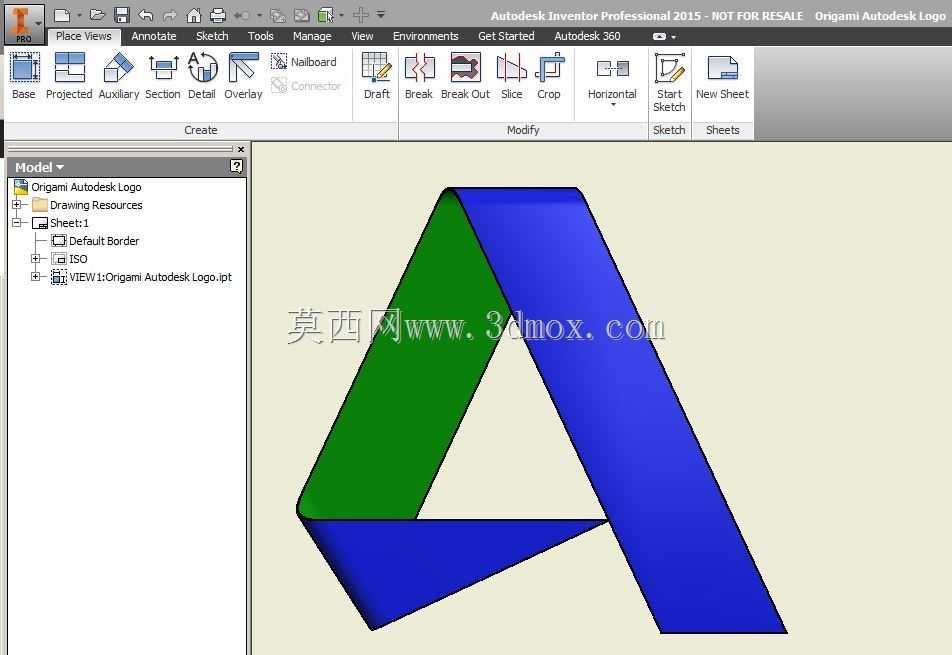The image size is (952, 655).
Task: Click the Connector tool
Action: coord(306,86)
